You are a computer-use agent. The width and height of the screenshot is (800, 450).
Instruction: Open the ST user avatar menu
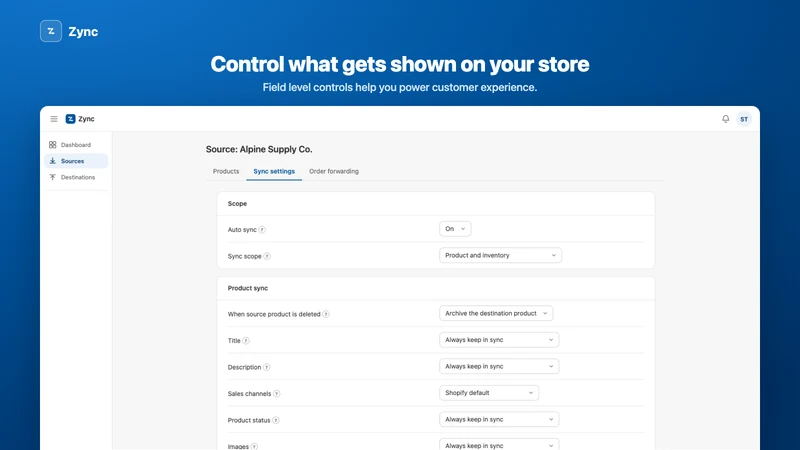point(744,119)
